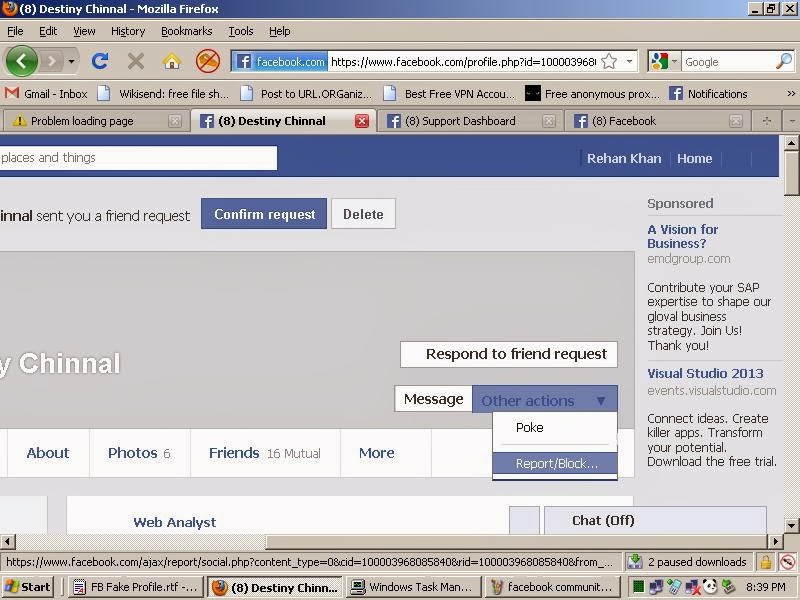Screen dimensions: 800x600
Task: Click the 2 paused downloads status item
Action: tap(688, 562)
